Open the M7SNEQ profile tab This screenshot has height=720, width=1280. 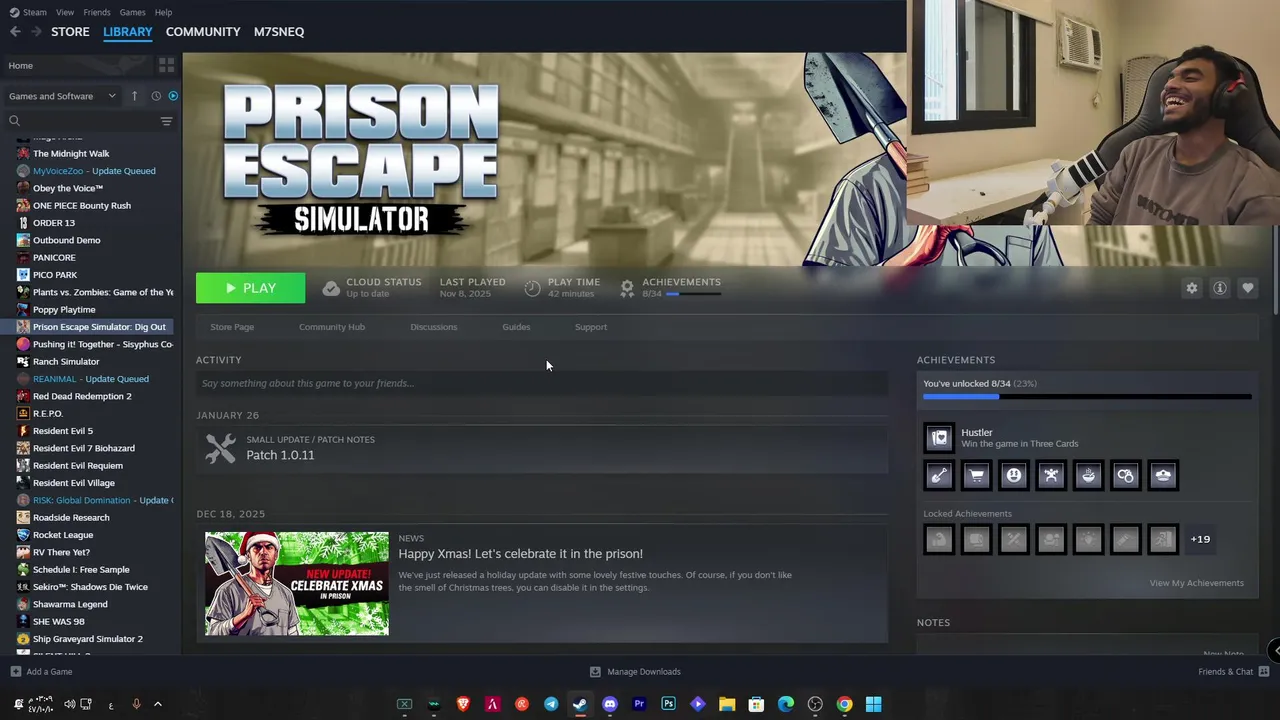pyautogui.click(x=279, y=32)
